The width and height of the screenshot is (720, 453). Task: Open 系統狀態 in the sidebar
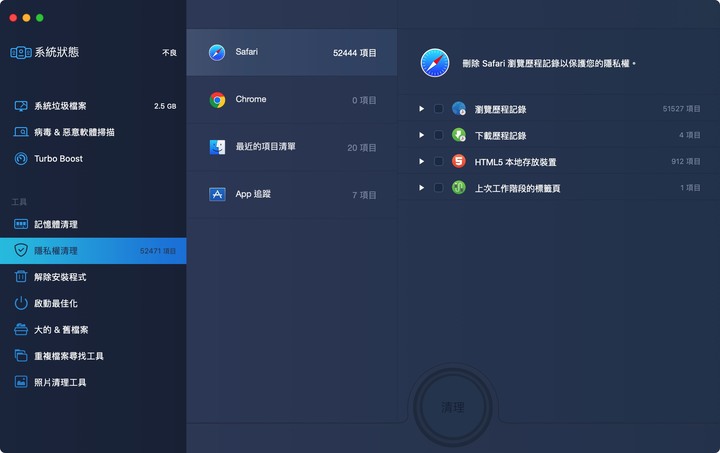coord(93,53)
